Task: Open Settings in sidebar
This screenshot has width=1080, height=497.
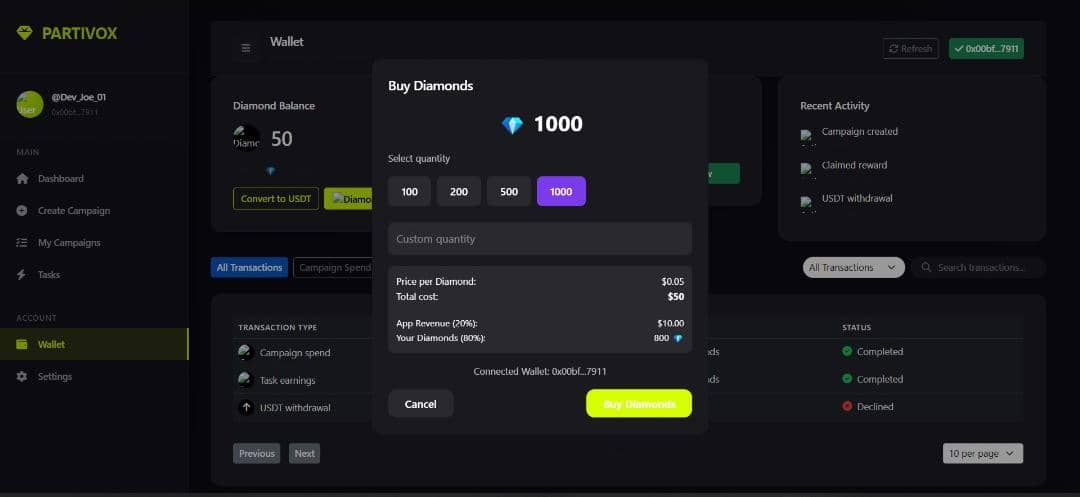Action: [54, 377]
